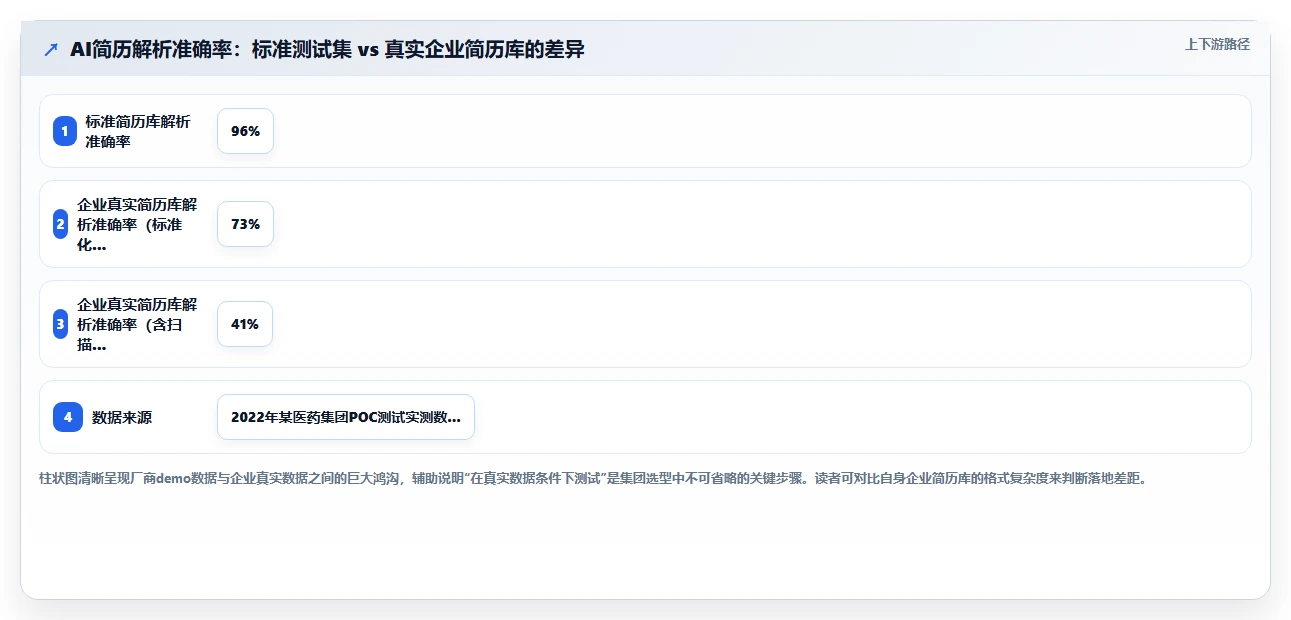Select the 41% value box
The width and height of the screenshot is (1291, 620).
point(245,324)
